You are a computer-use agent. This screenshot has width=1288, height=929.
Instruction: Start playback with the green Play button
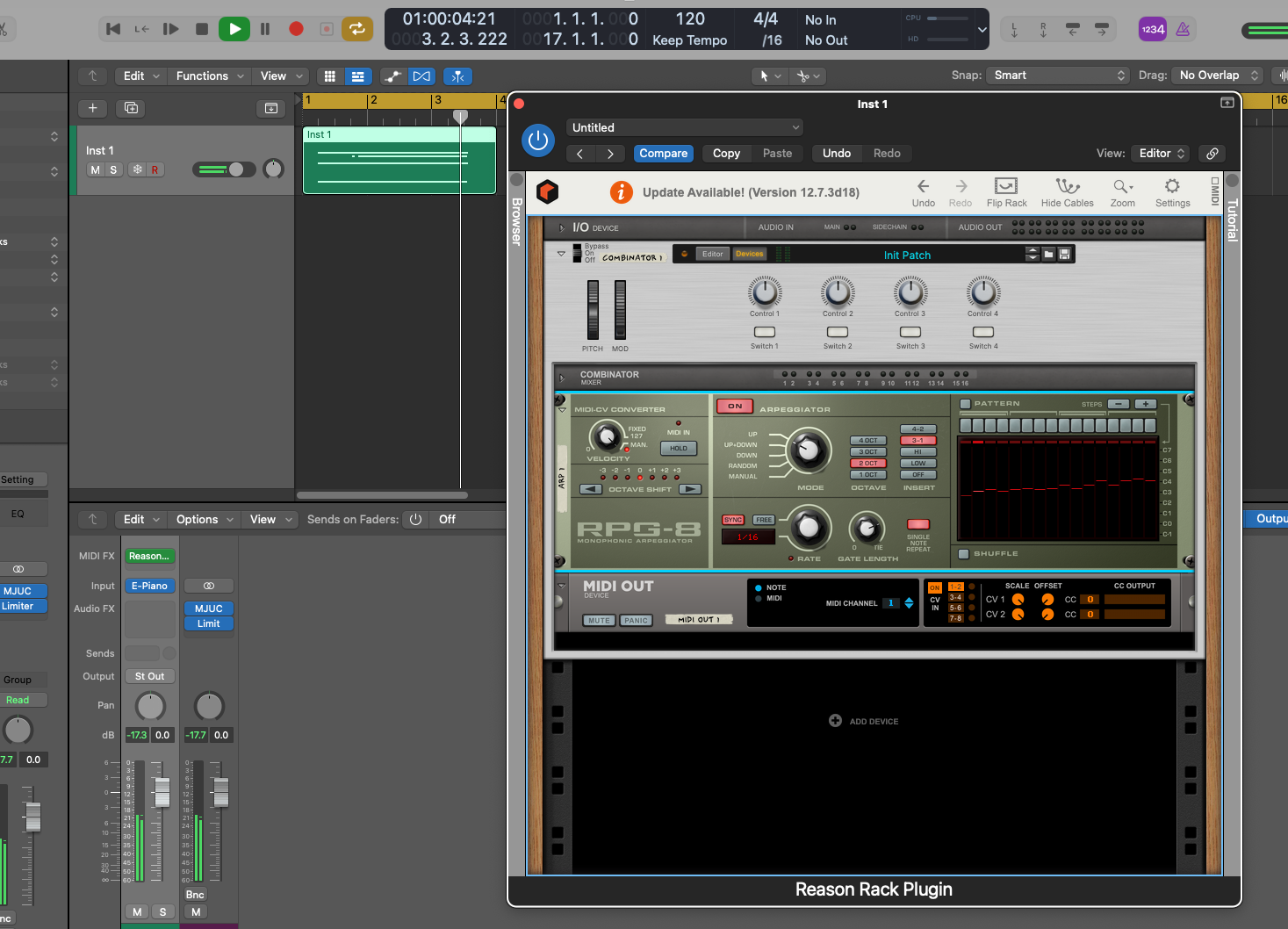[234, 29]
